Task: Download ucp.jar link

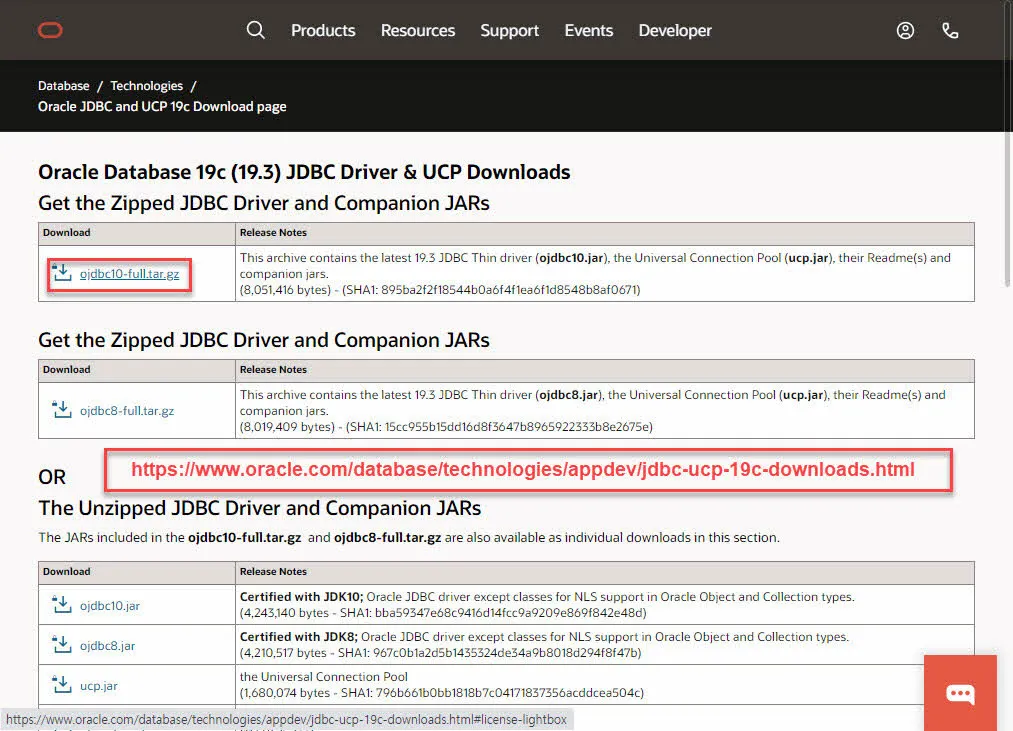Action: [x=98, y=686]
